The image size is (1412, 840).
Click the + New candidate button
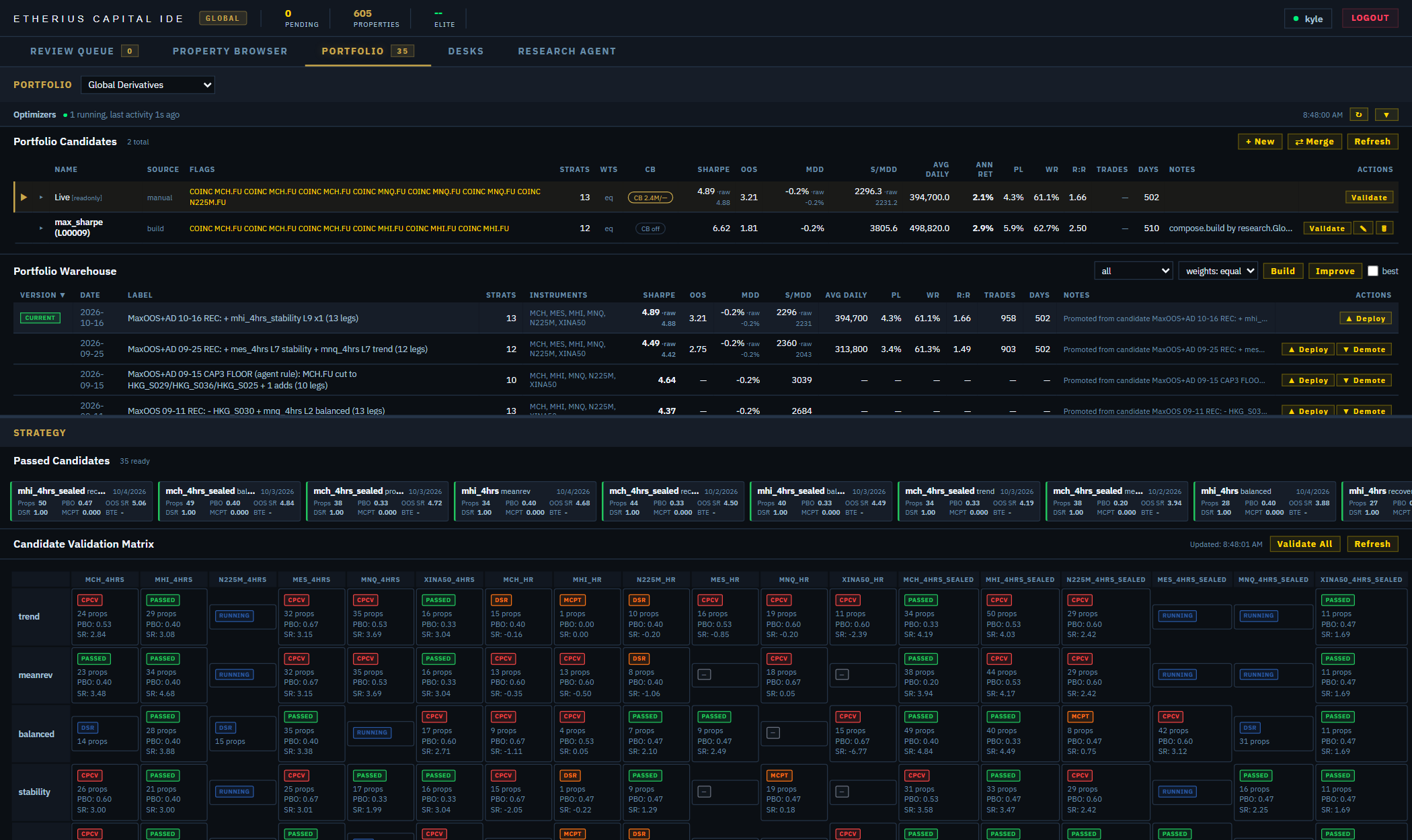[1259, 141]
